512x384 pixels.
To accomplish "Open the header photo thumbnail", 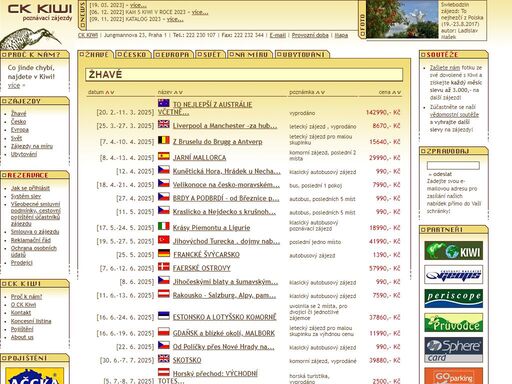I will pos(402,19).
